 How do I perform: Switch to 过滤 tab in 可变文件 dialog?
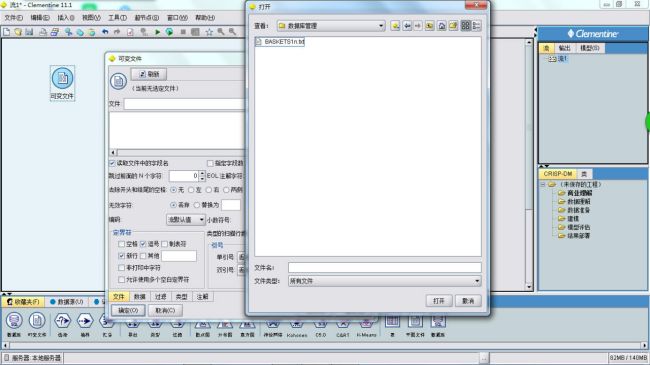point(160,297)
